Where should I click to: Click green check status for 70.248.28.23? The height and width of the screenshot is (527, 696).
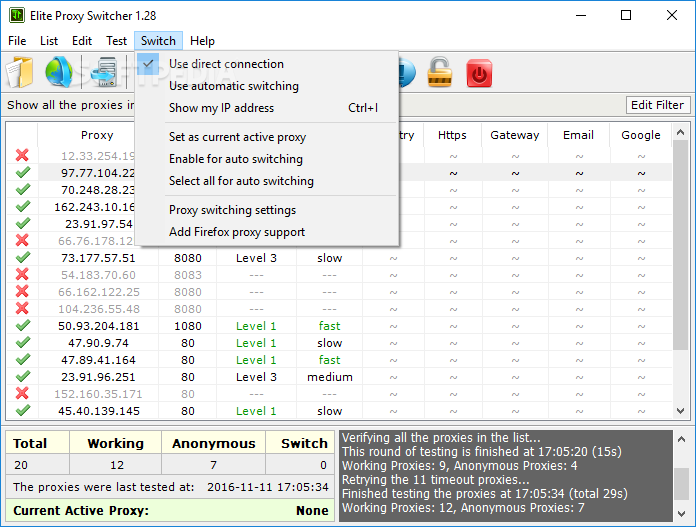tap(23, 190)
